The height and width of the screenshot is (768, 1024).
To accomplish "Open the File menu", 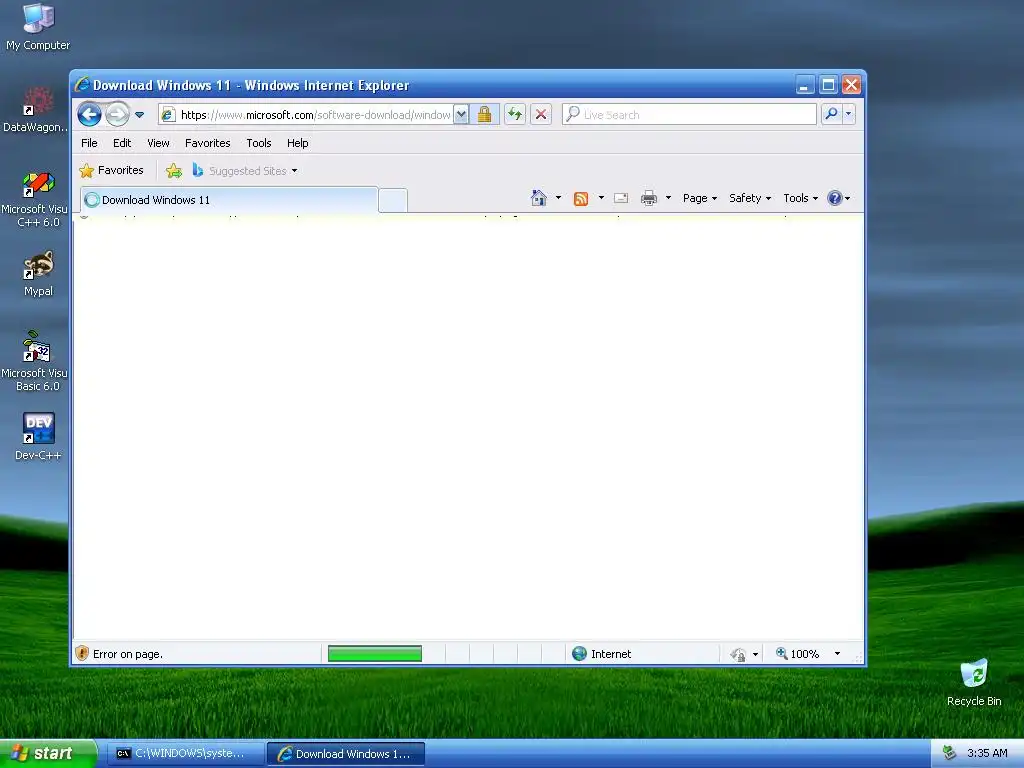I will [89, 143].
